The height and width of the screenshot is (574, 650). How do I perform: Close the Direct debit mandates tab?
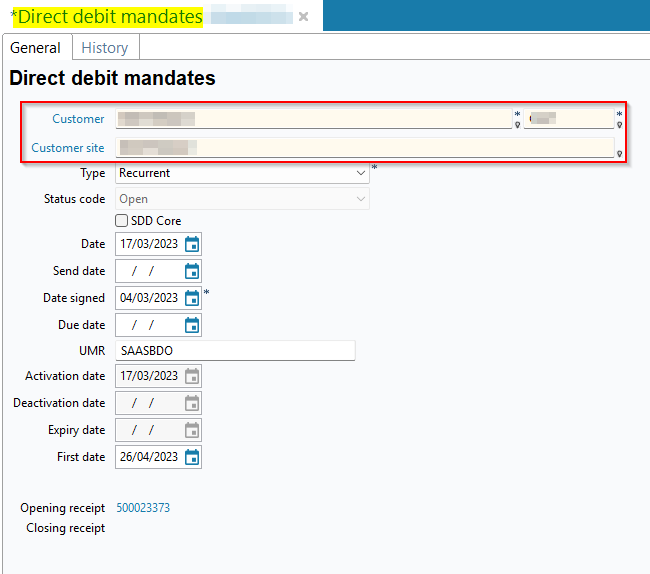(303, 17)
